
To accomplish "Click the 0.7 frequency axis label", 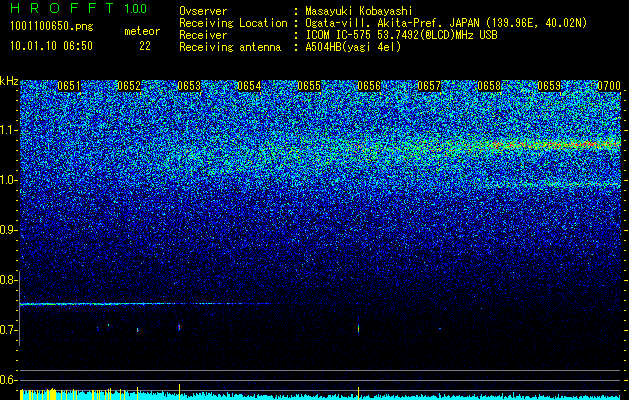I will pos(8,330).
